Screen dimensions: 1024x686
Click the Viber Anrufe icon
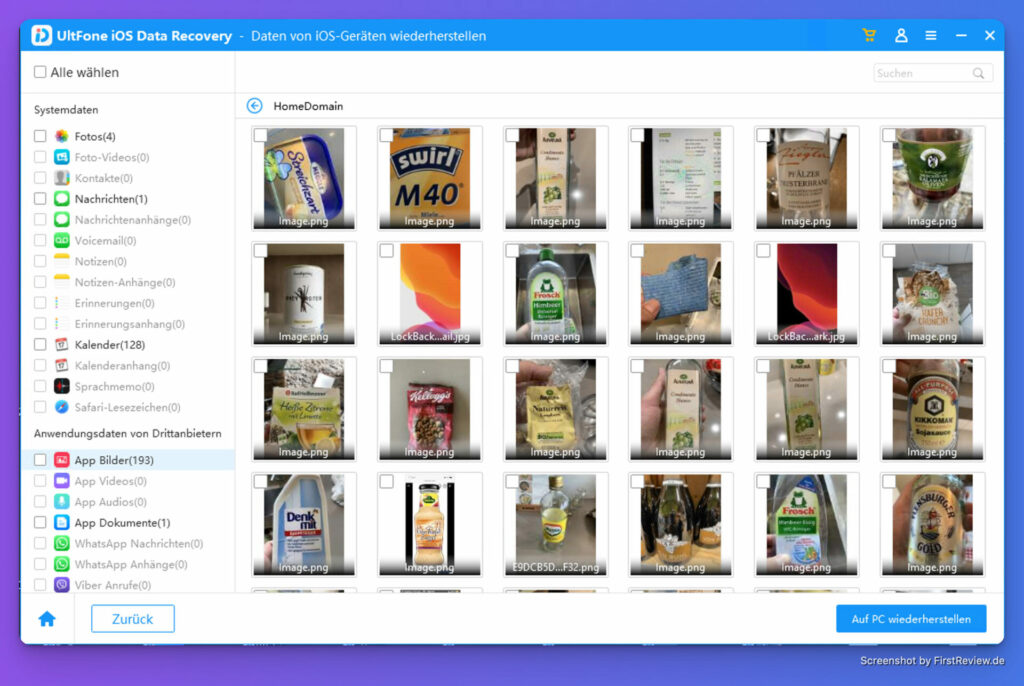click(x=61, y=585)
